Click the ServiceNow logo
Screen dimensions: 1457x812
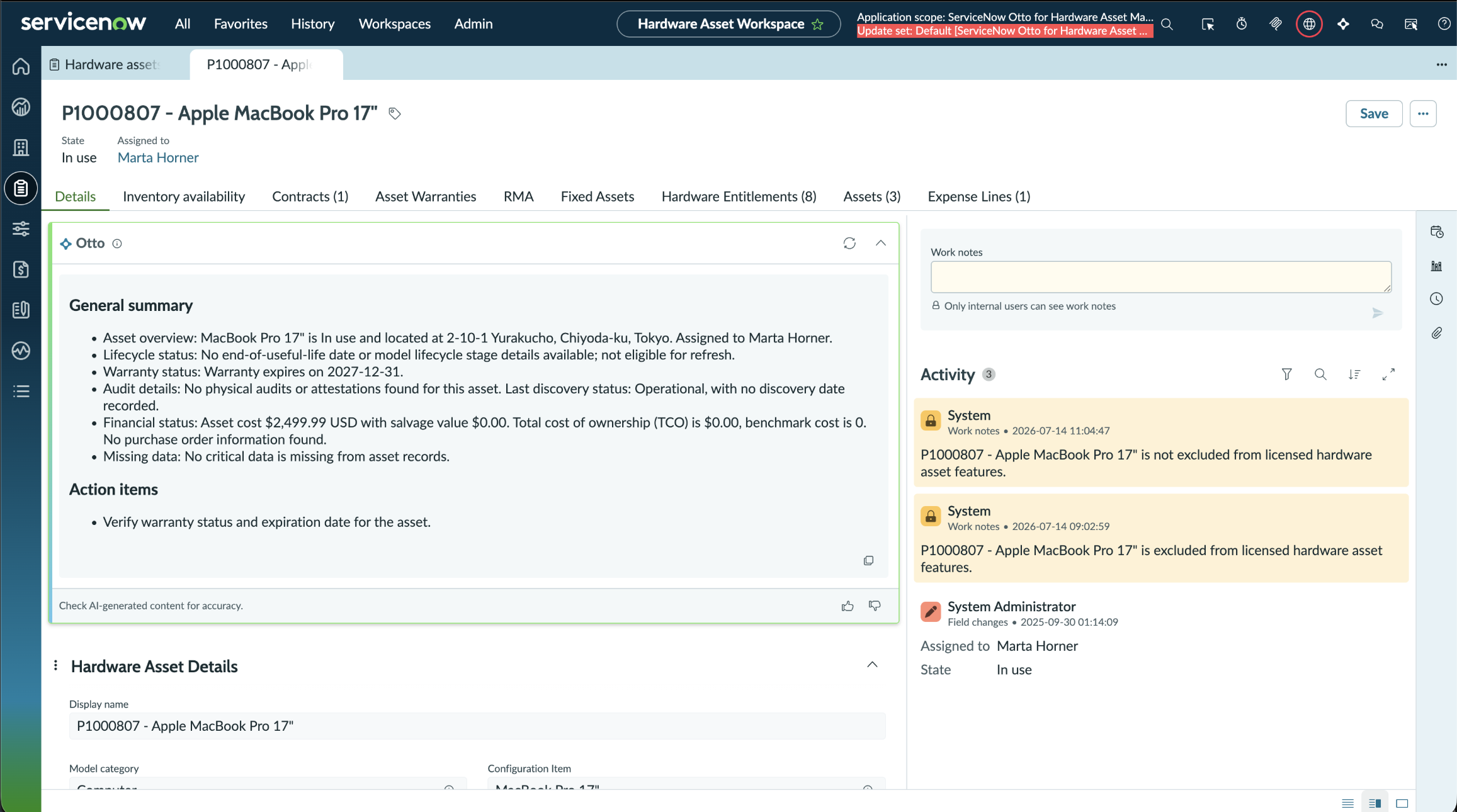pos(84,23)
